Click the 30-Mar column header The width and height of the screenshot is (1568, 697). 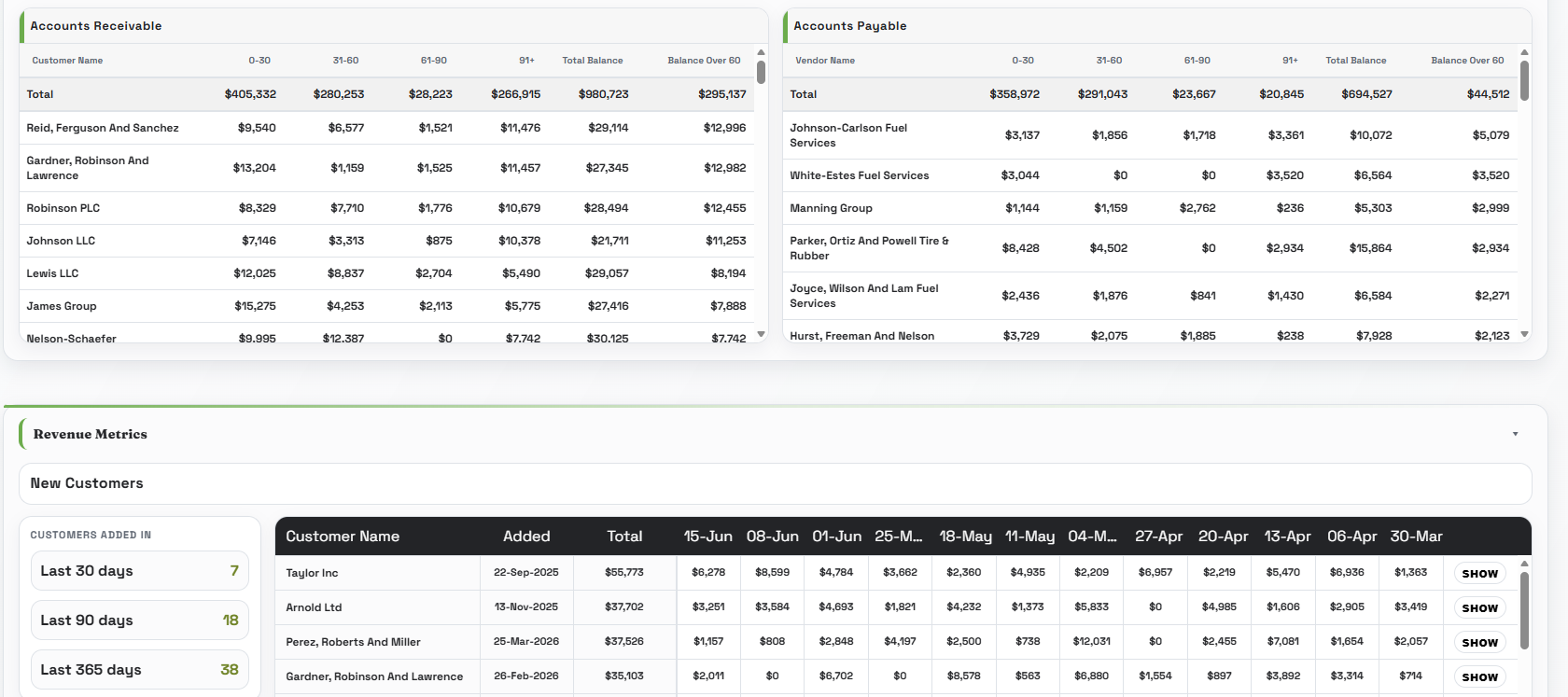pos(1416,537)
